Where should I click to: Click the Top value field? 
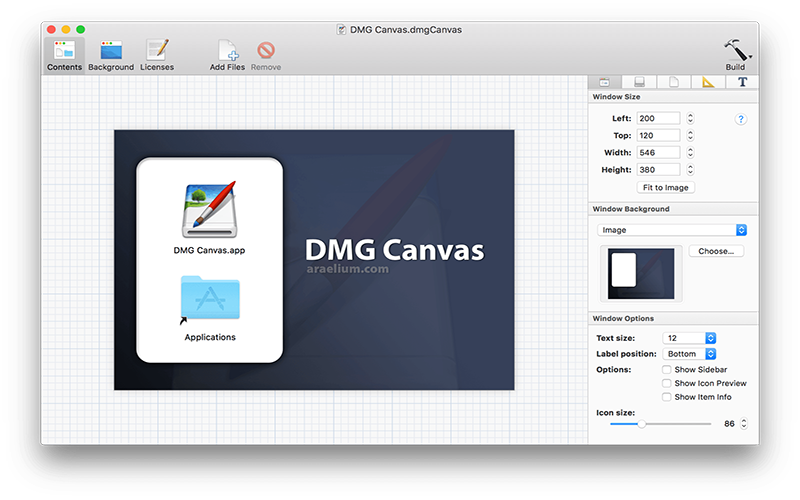(x=658, y=136)
